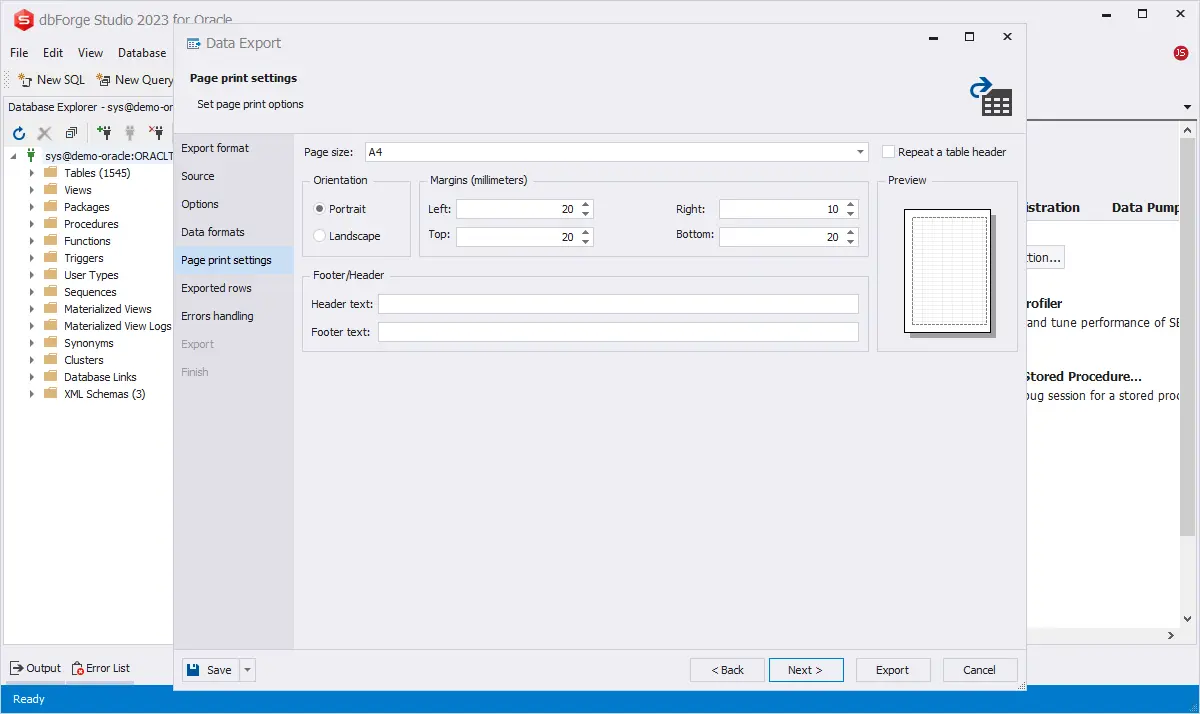
Task: Click the Collapse All icon in Database Explorer
Action: 71,133
